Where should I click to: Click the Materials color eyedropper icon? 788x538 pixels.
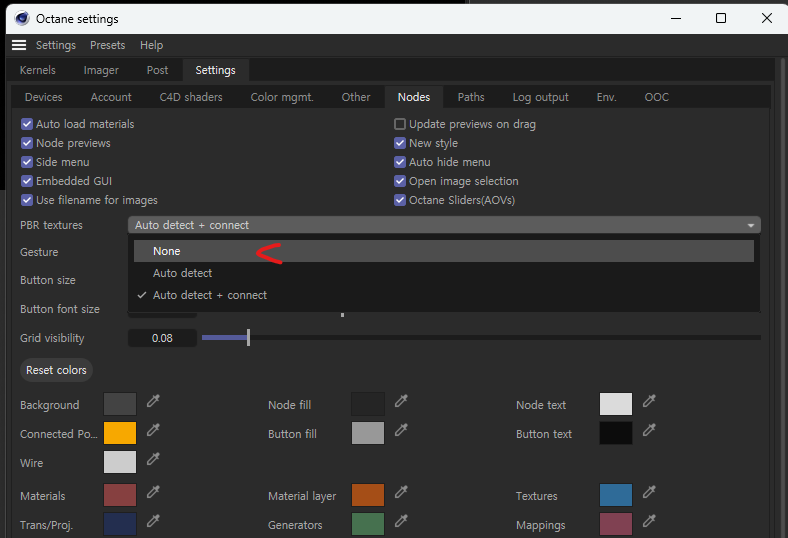[x=153, y=492]
